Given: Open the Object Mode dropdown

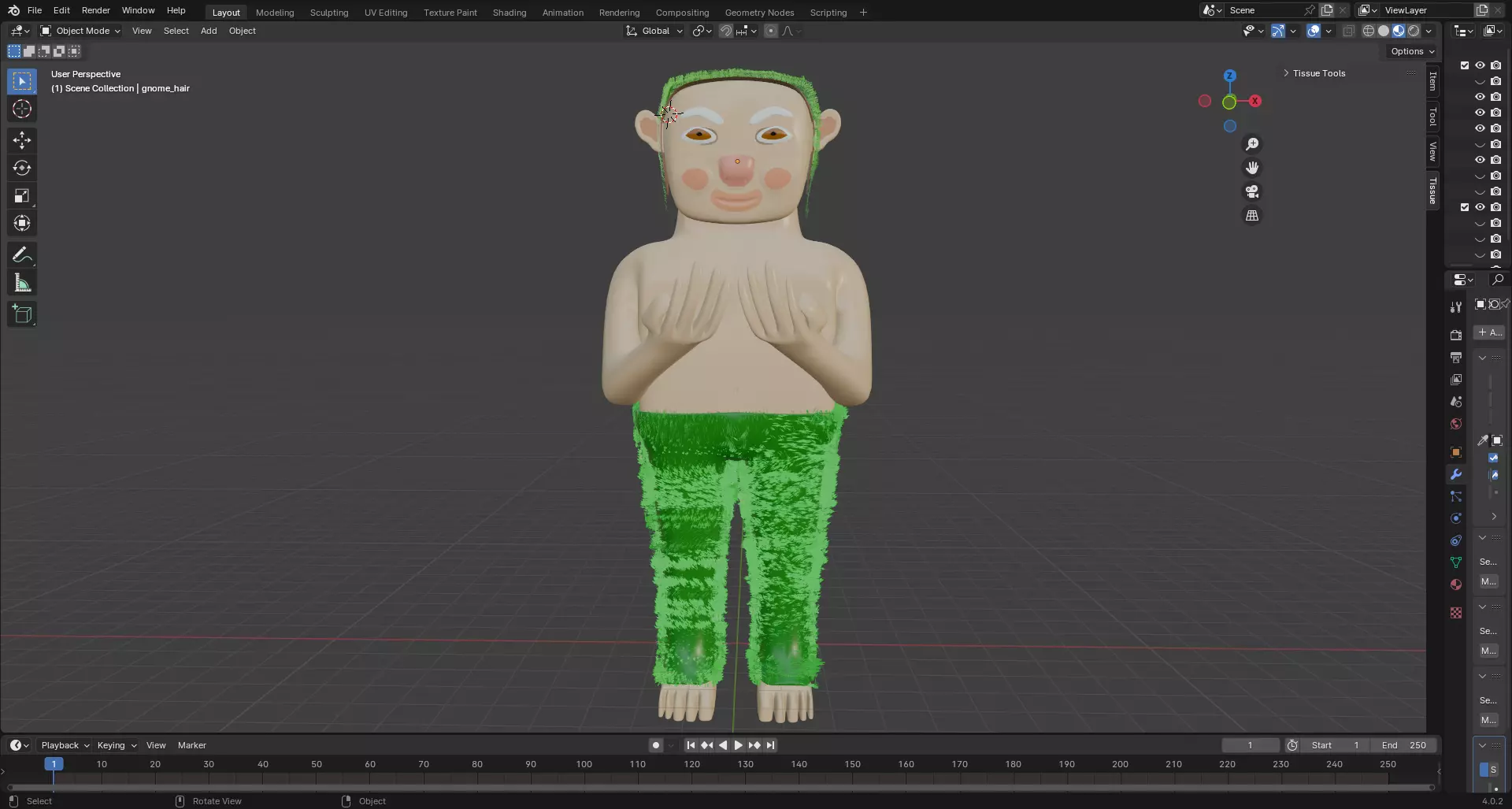Looking at the screenshot, I should (80, 31).
